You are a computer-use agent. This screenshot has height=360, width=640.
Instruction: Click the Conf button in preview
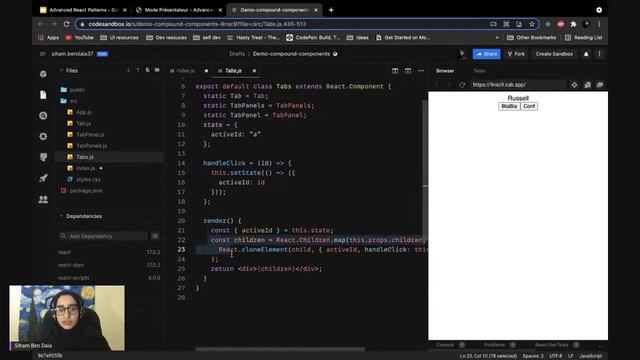click(x=529, y=106)
